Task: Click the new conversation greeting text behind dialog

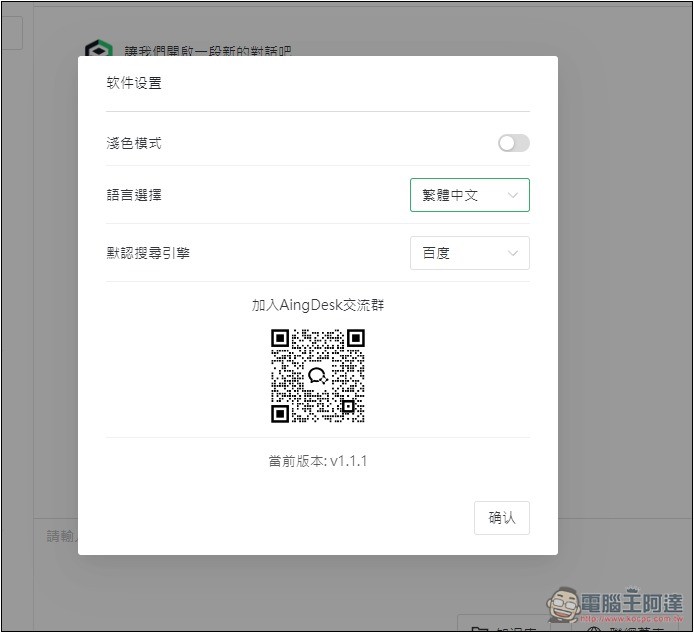Action: (208, 50)
